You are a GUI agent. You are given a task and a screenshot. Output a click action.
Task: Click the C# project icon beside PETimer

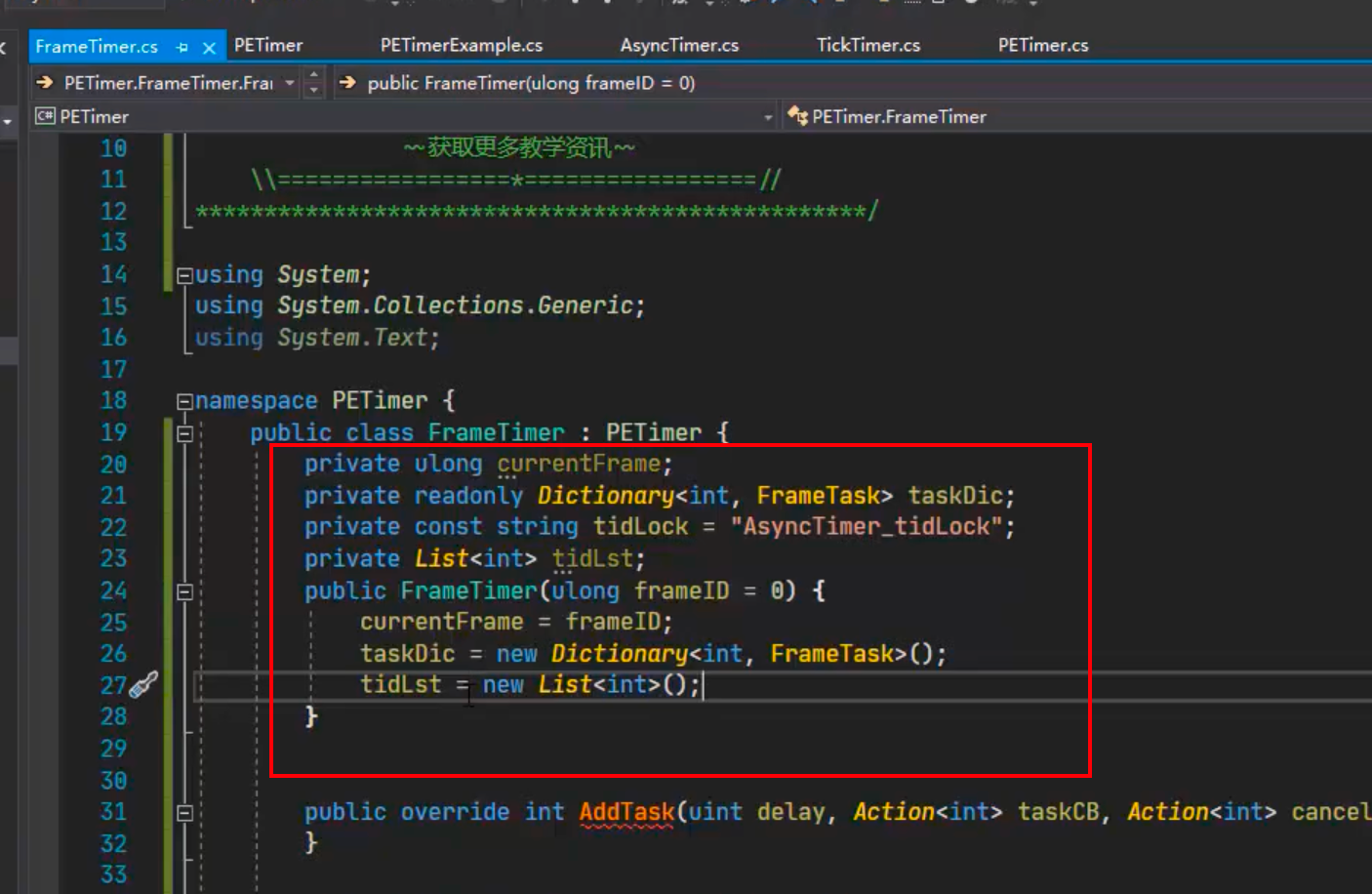[45, 116]
